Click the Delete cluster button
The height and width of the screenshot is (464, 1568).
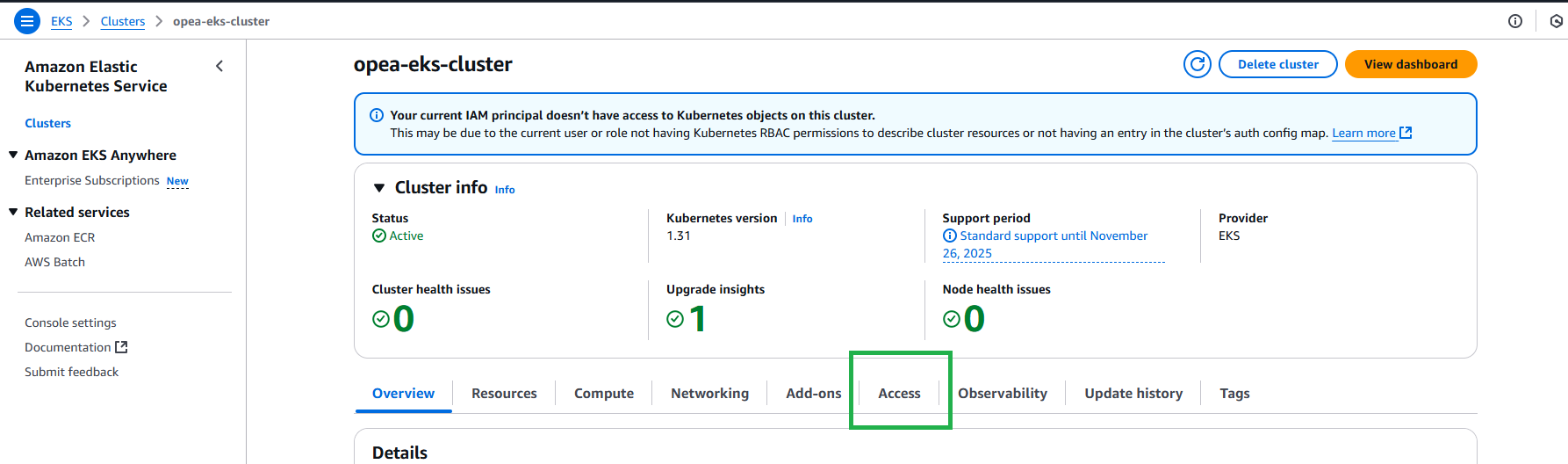[x=1278, y=64]
